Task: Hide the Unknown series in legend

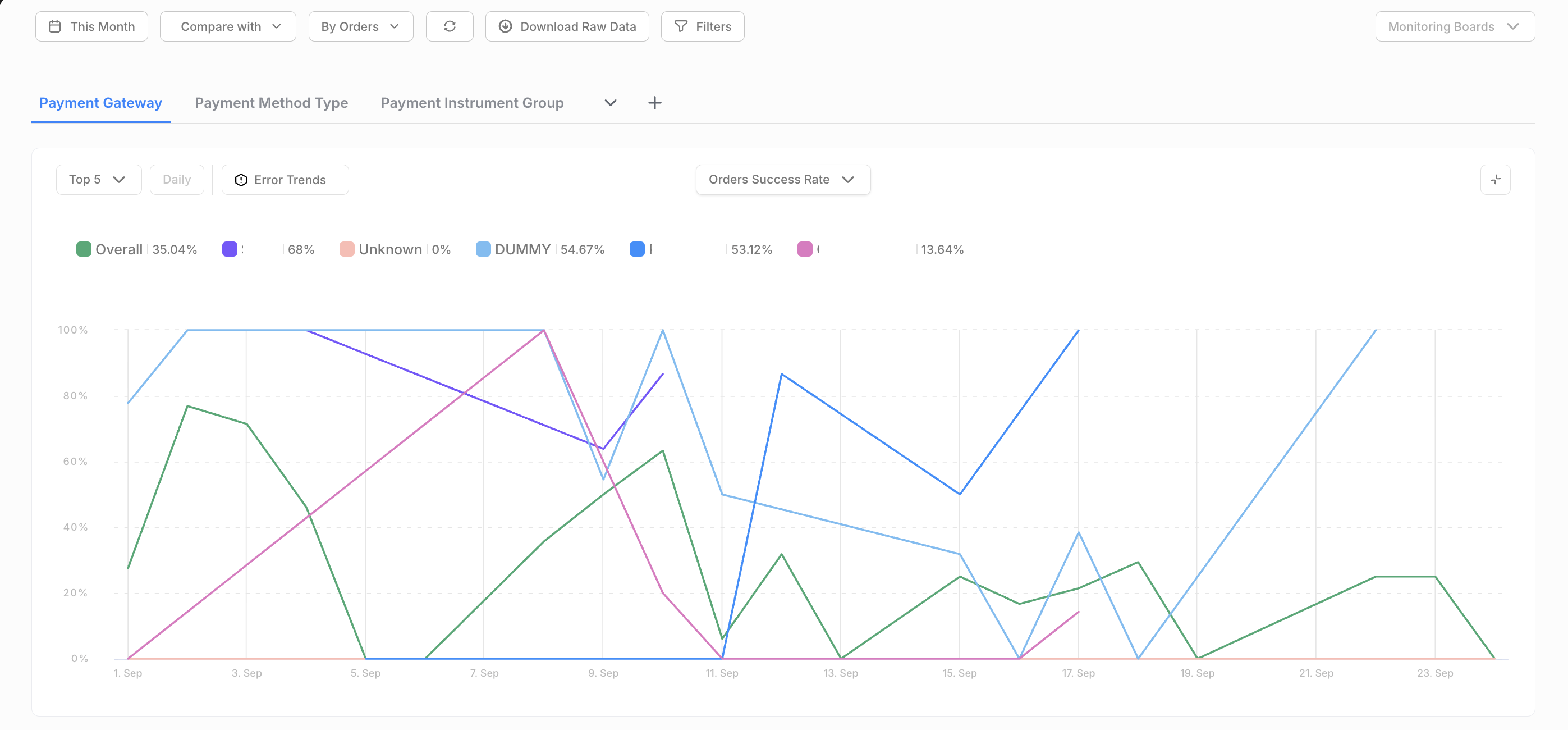Action: click(389, 250)
